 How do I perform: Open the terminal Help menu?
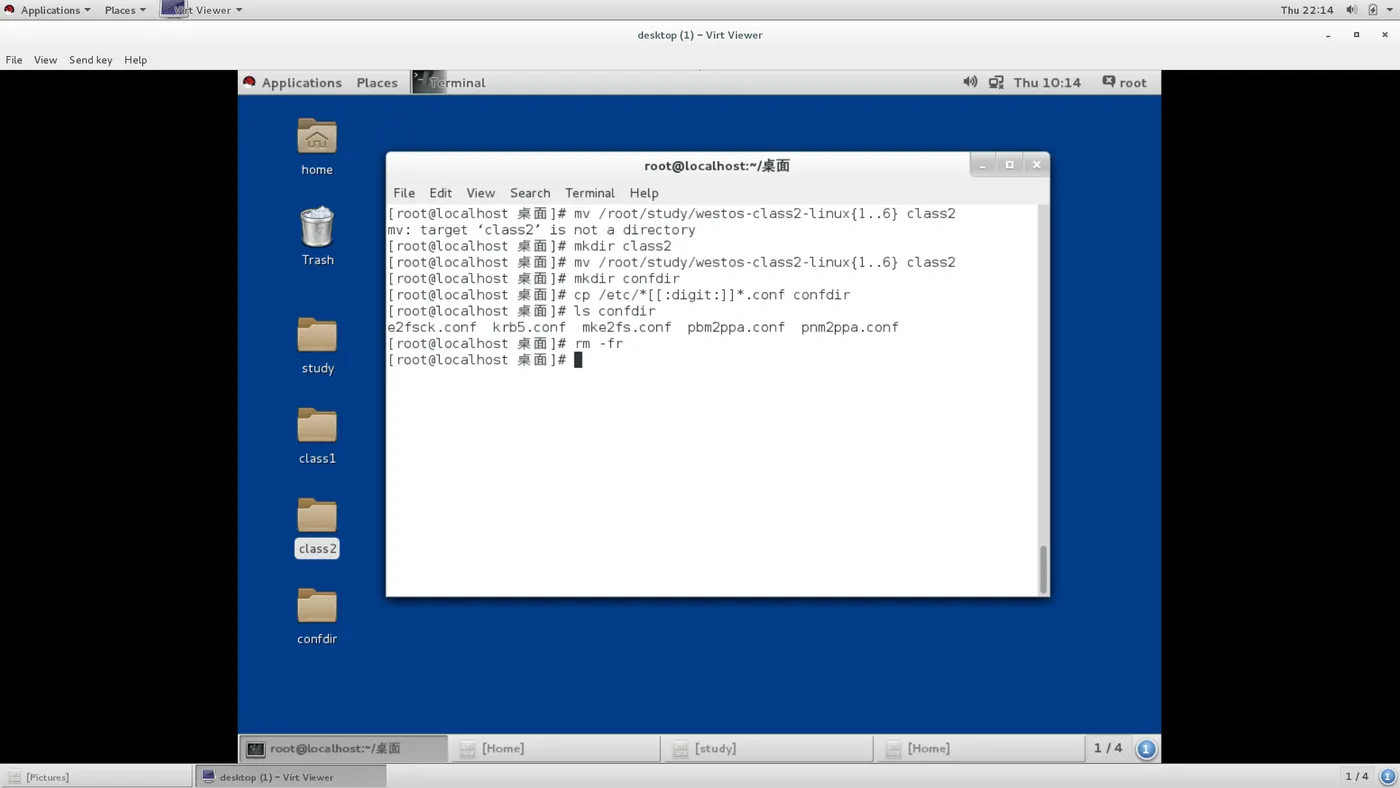(644, 193)
